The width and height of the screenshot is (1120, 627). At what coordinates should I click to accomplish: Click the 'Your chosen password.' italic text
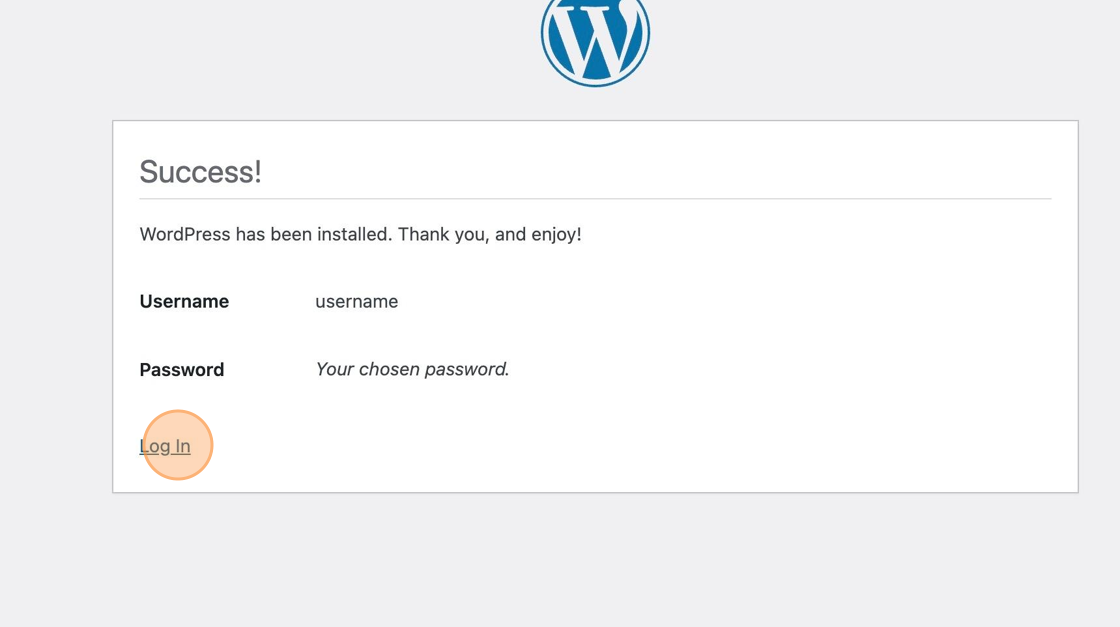(x=412, y=369)
